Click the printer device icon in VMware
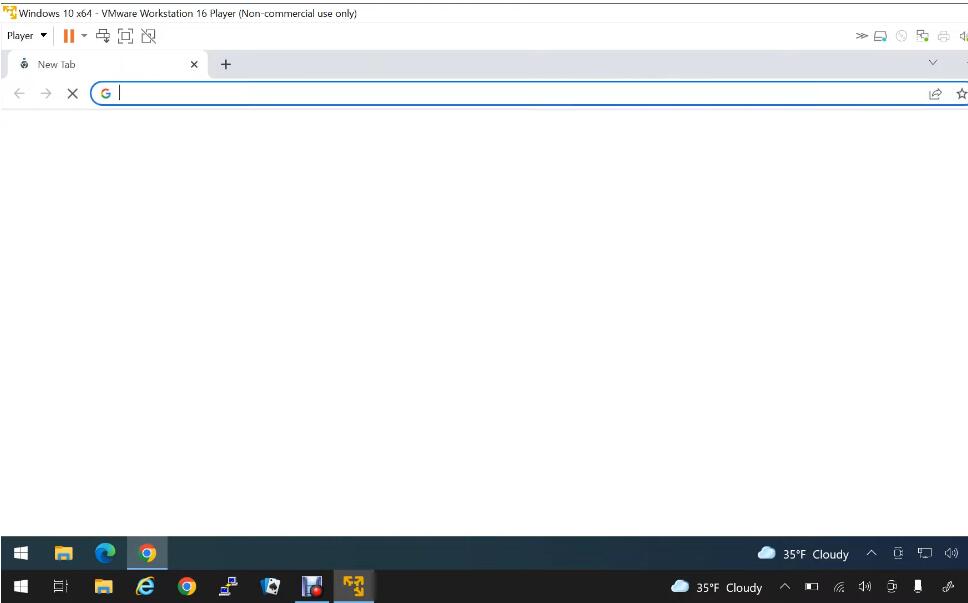This screenshot has height=603, width=968. pos(943,36)
